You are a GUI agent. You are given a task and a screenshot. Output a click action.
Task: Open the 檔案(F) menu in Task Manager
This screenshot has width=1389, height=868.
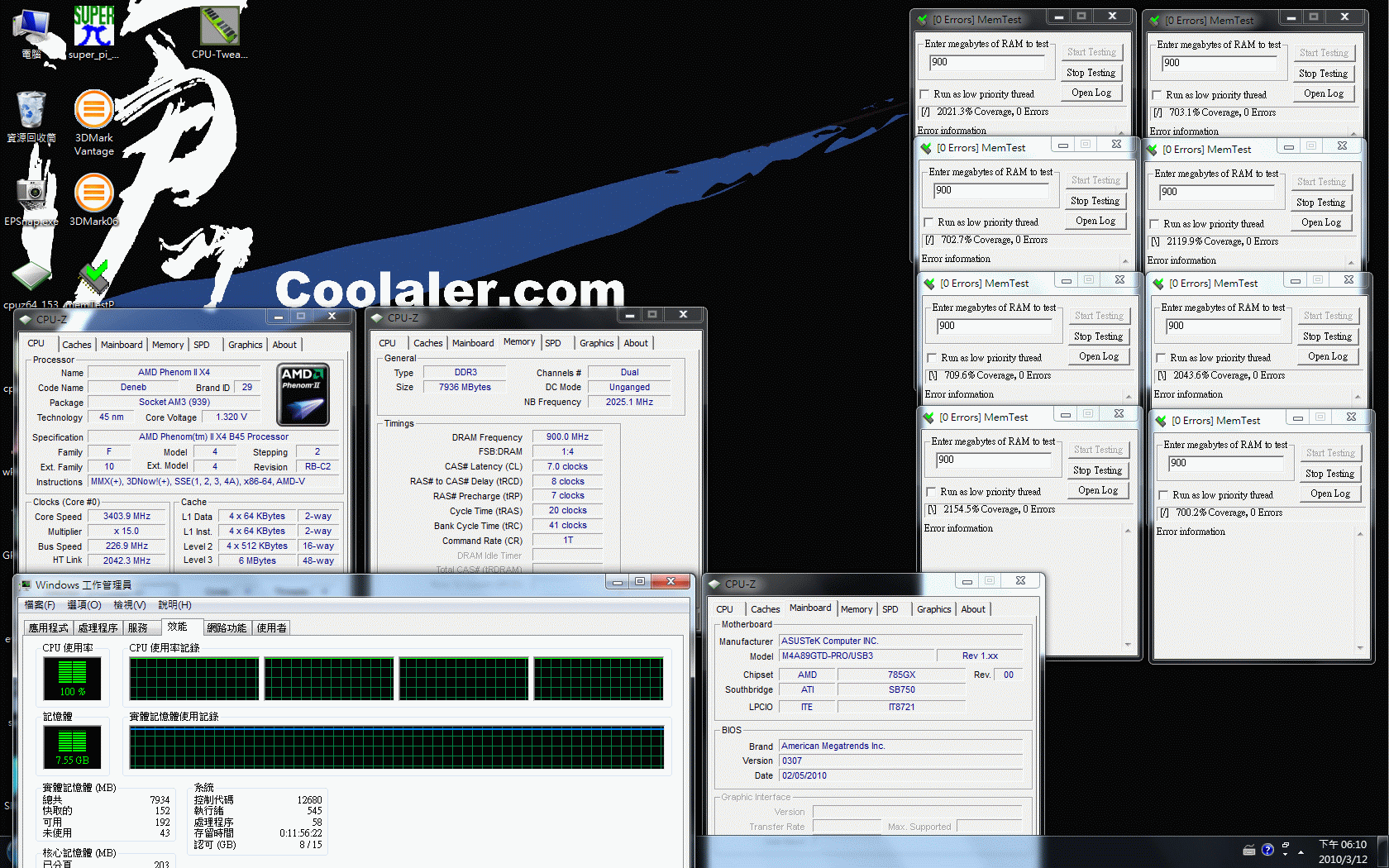tap(40, 605)
